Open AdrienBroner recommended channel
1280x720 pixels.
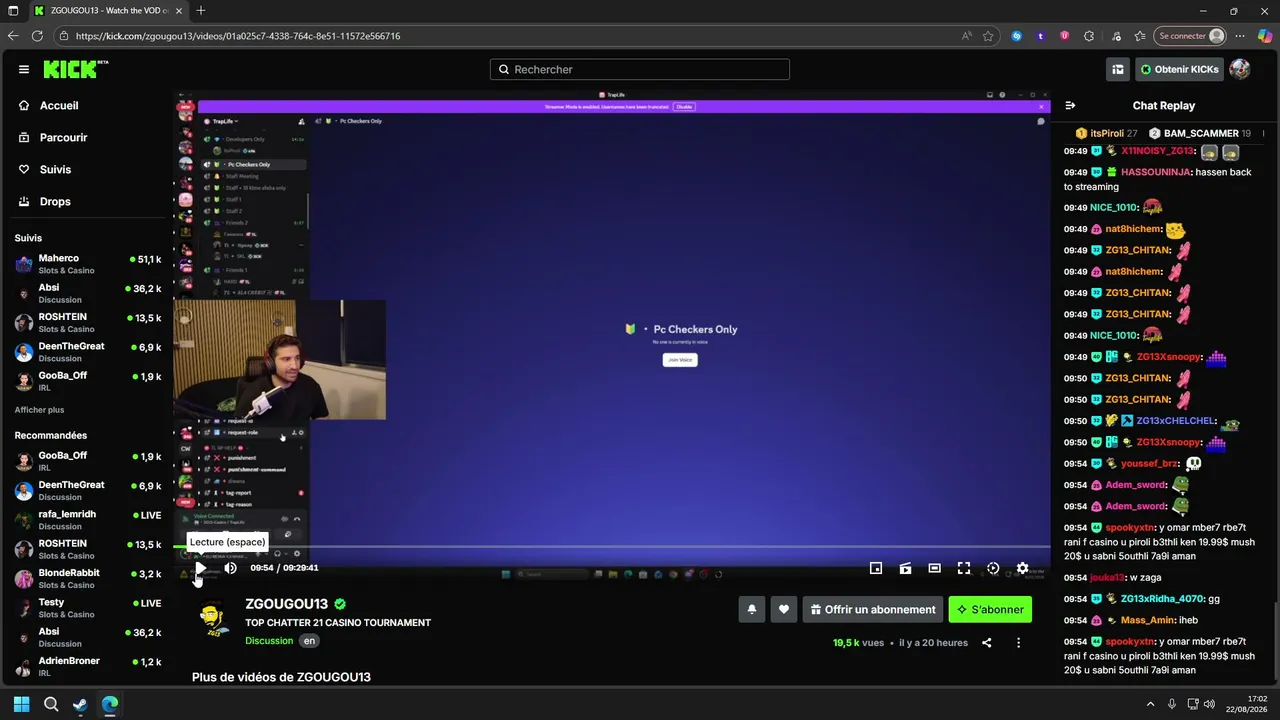coord(87,667)
